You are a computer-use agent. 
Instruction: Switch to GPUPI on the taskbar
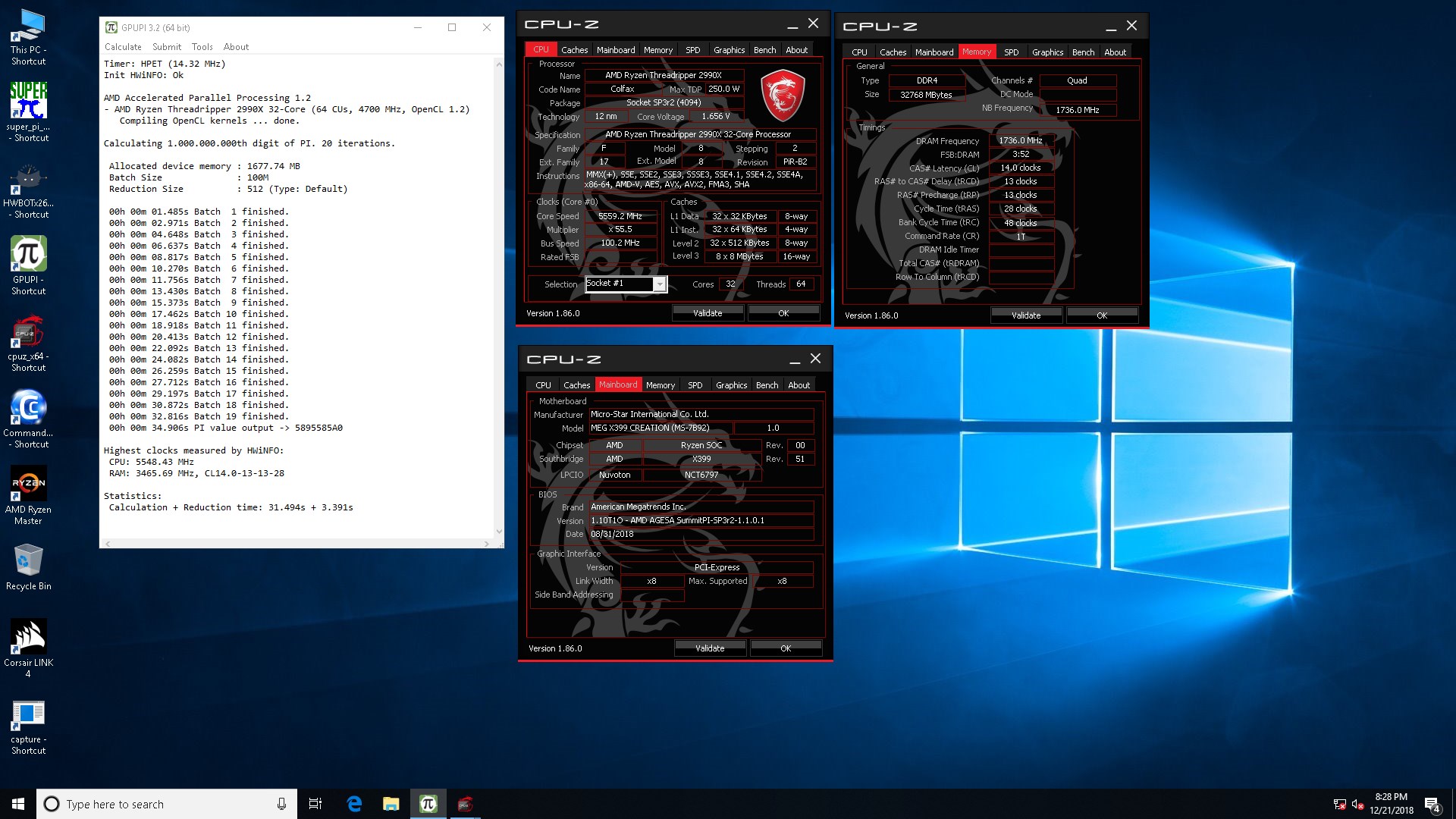(428, 804)
